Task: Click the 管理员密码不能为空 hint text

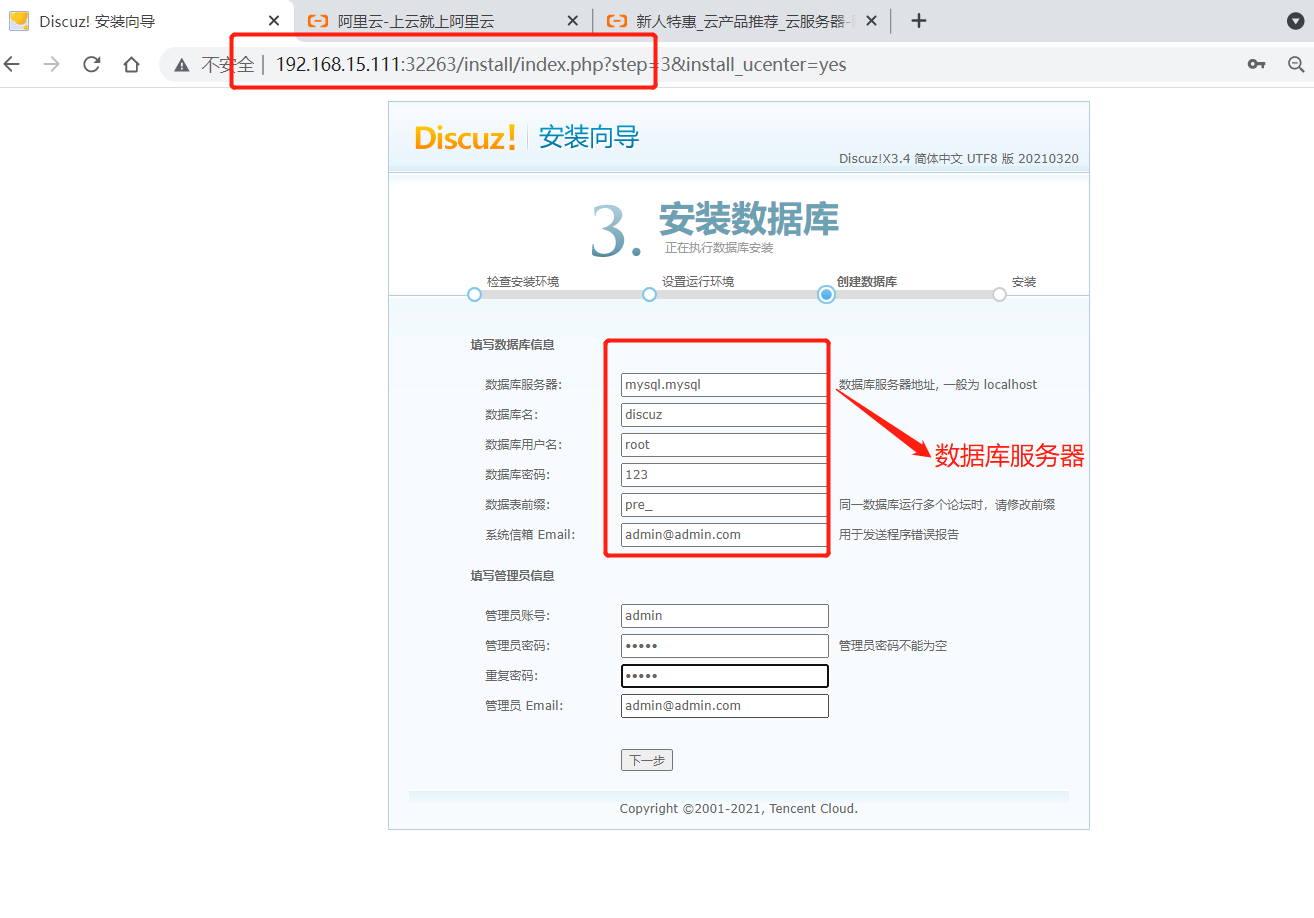Action: (x=893, y=646)
